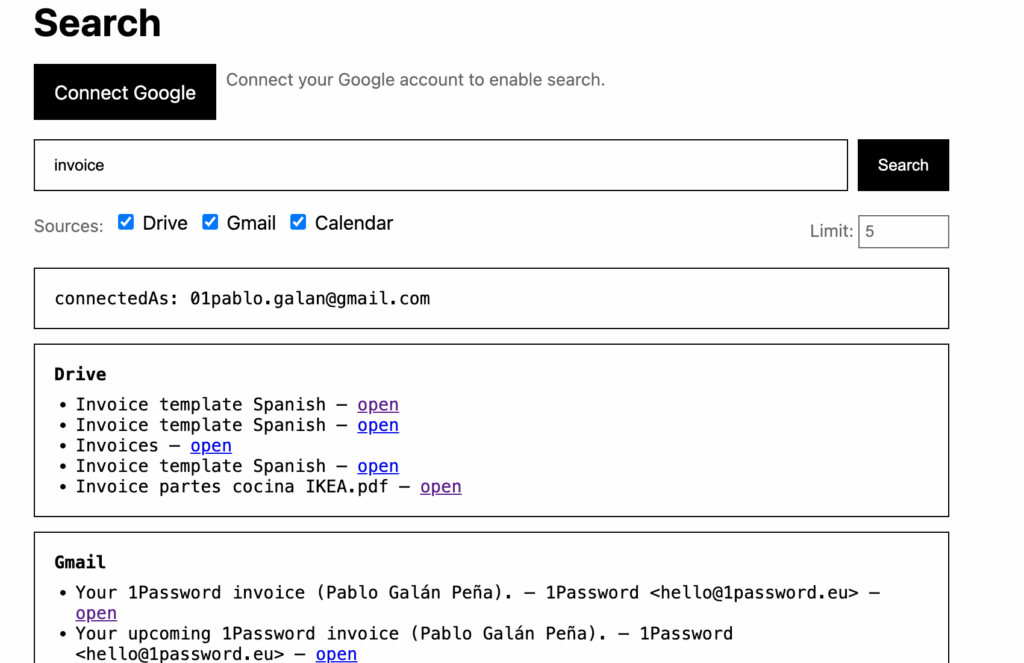Screen dimensions: 1024x663
Task: Click the Search page title heading
Action: pos(97,23)
